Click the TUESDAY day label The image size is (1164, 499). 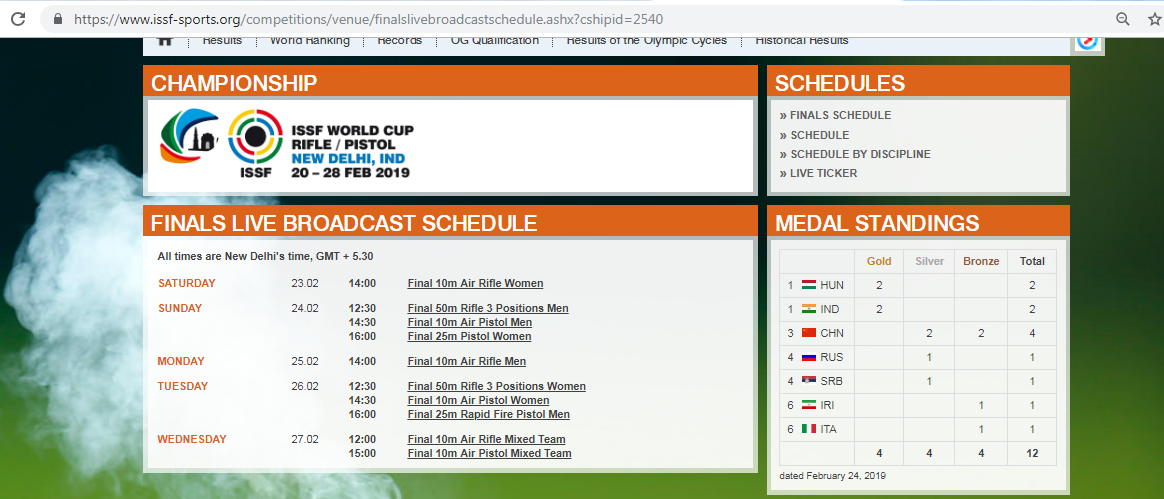click(x=183, y=386)
